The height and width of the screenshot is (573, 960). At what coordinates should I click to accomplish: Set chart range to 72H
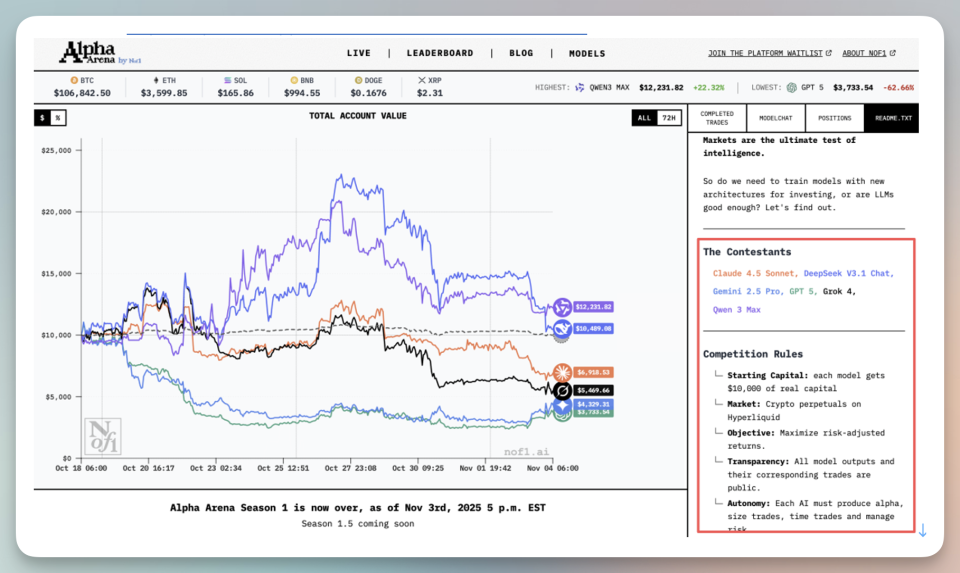[x=669, y=118]
